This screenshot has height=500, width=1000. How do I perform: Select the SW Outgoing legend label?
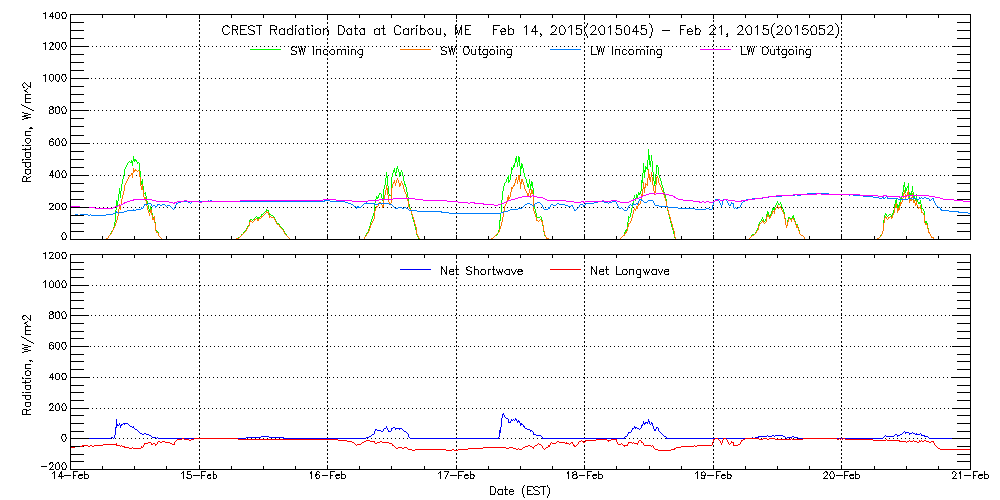476,51
